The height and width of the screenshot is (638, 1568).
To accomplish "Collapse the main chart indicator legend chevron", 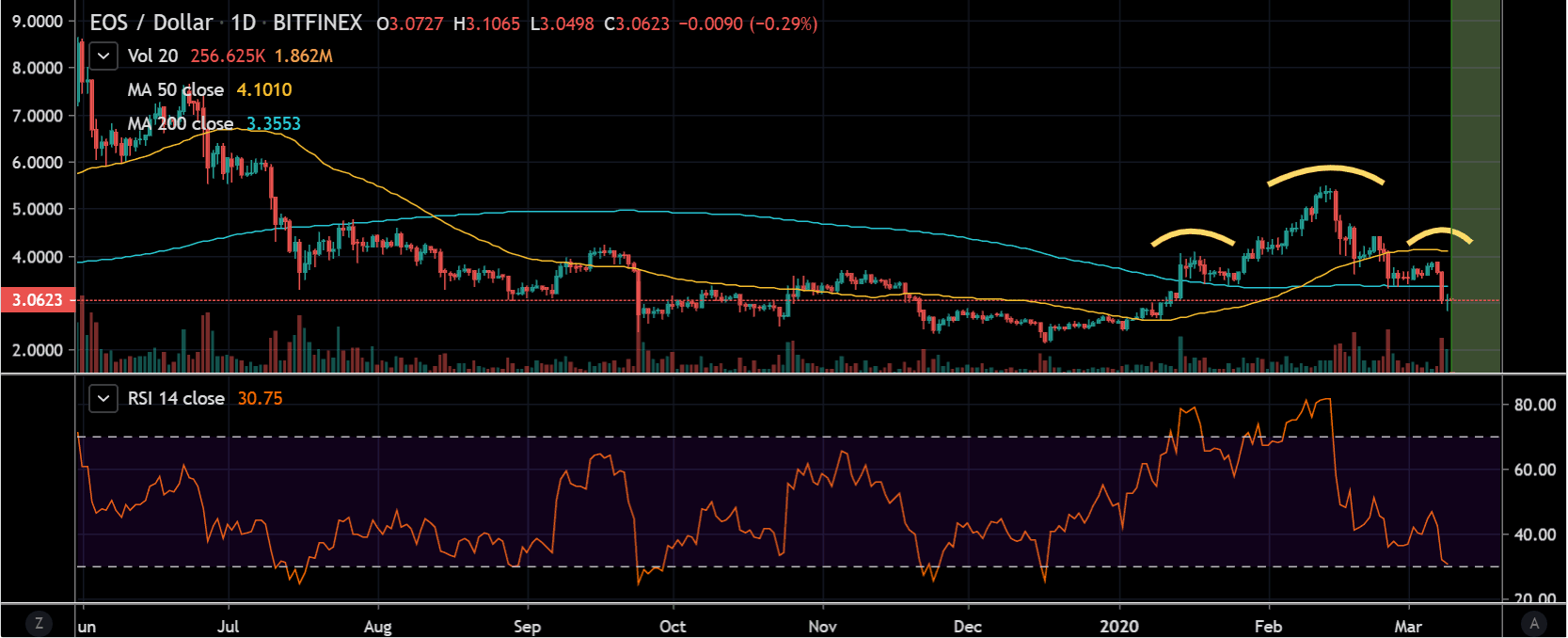I will pyautogui.click(x=103, y=56).
